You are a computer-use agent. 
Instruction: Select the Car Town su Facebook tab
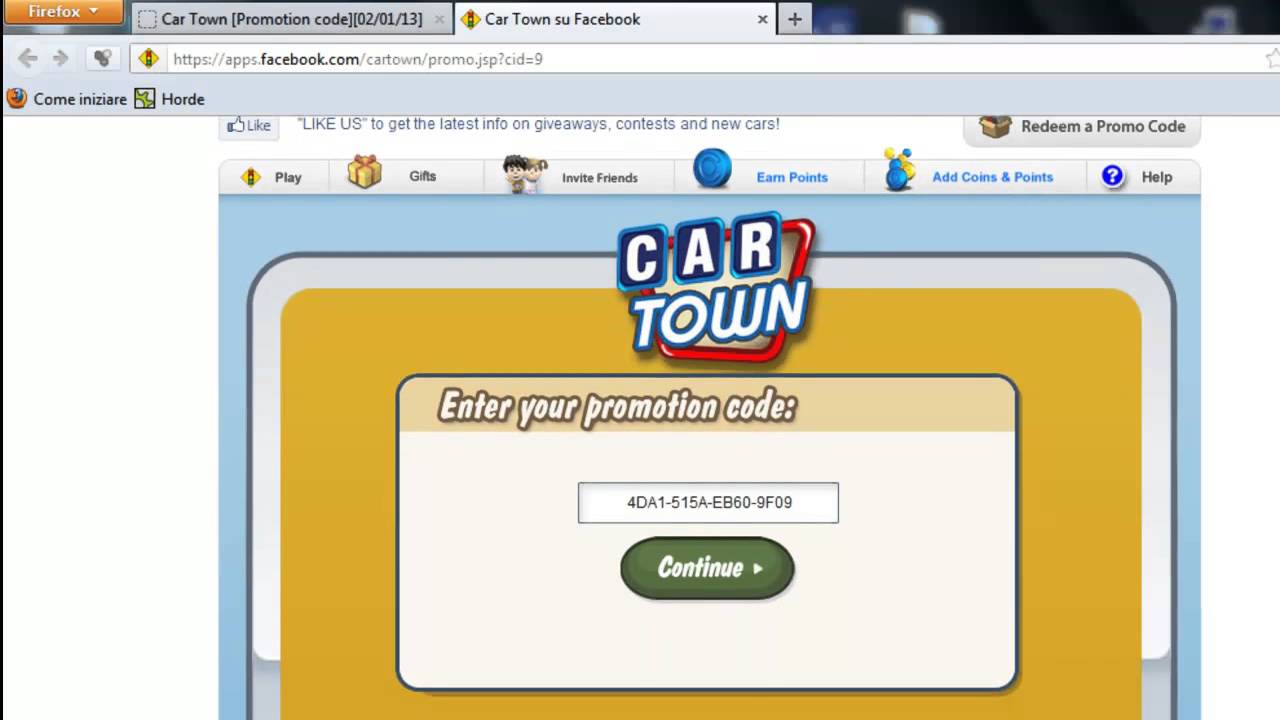click(614, 19)
